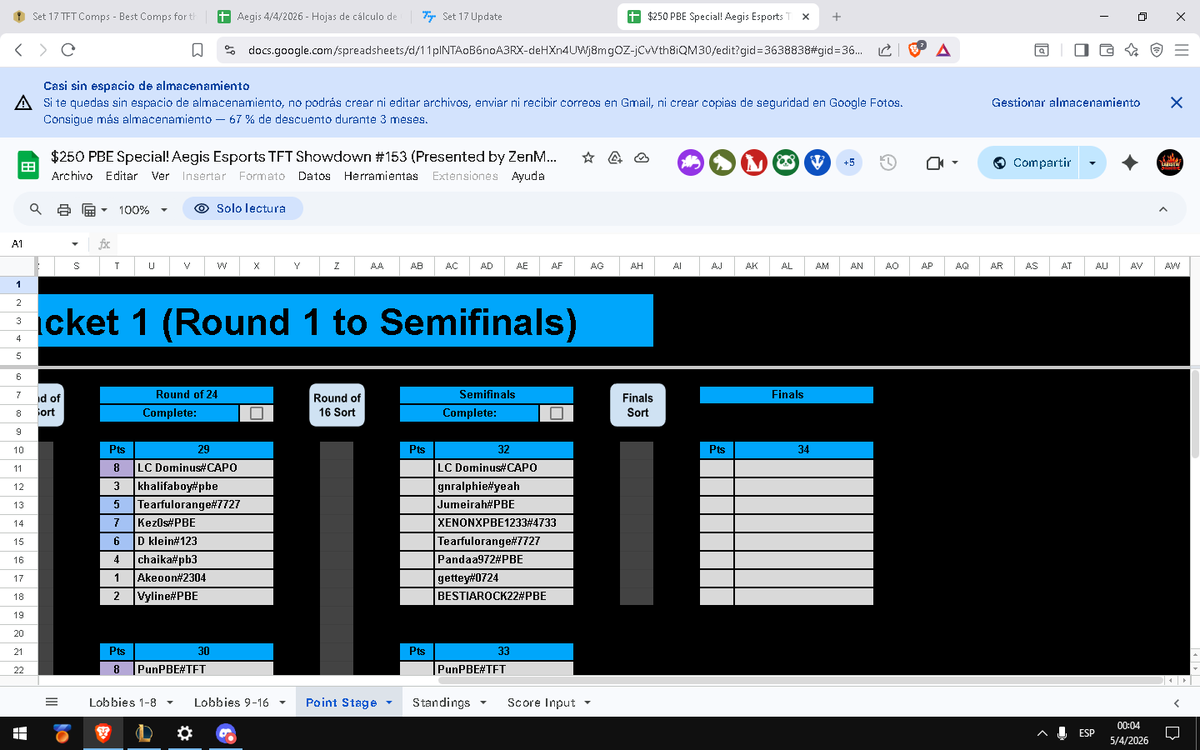The image size is (1200, 750).
Task: Click the purple anonymous viewer avatar
Action: (691, 162)
